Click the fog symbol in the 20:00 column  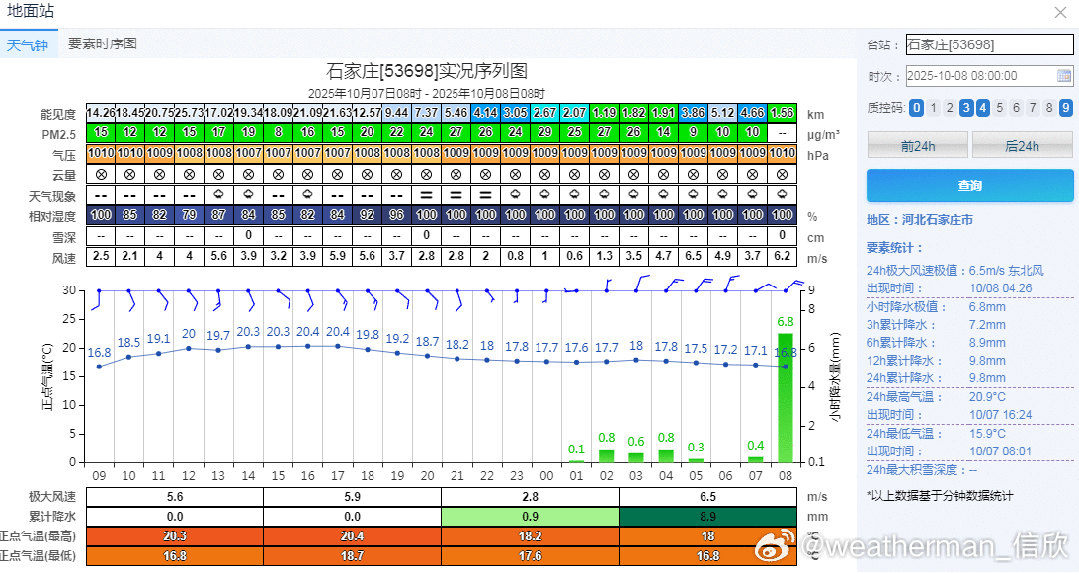click(426, 194)
